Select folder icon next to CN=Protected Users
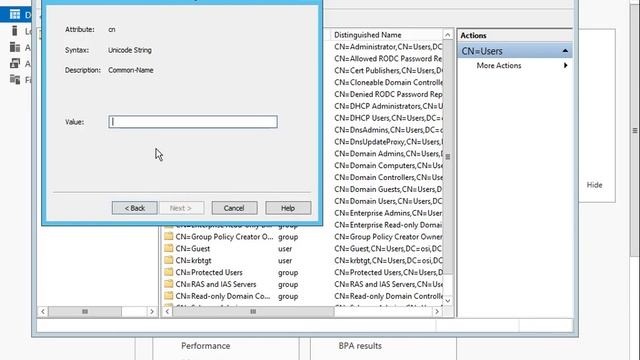Image resolution: width=640 pixels, height=360 pixels. [169, 272]
